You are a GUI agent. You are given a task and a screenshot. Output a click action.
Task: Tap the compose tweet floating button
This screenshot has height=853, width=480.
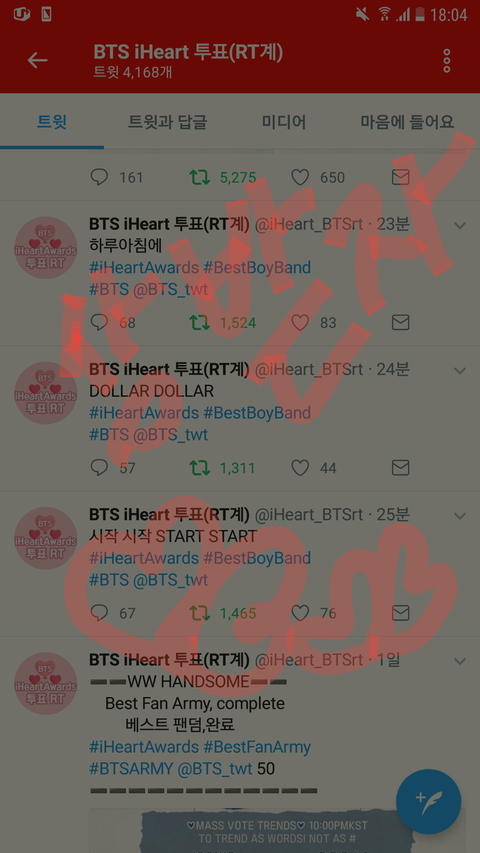coord(428,801)
